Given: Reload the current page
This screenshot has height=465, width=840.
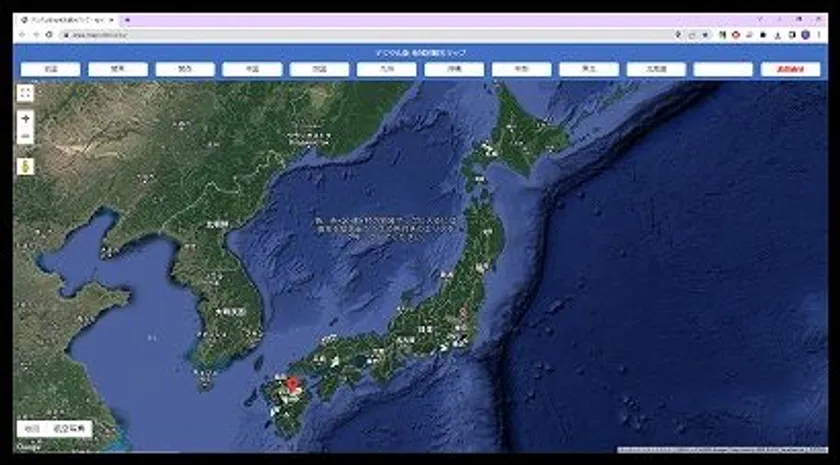Looking at the screenshot, I should [49, 35].
